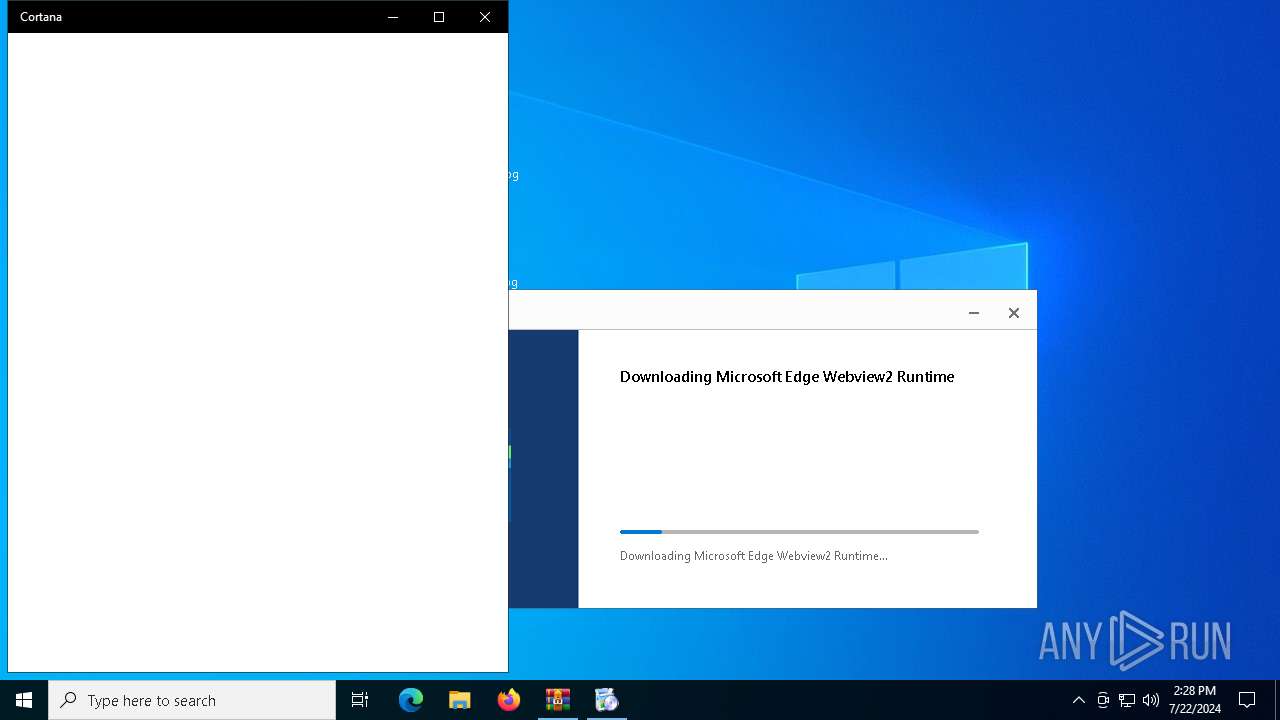Open Task View from taskbar

click(x=360, y=700)
